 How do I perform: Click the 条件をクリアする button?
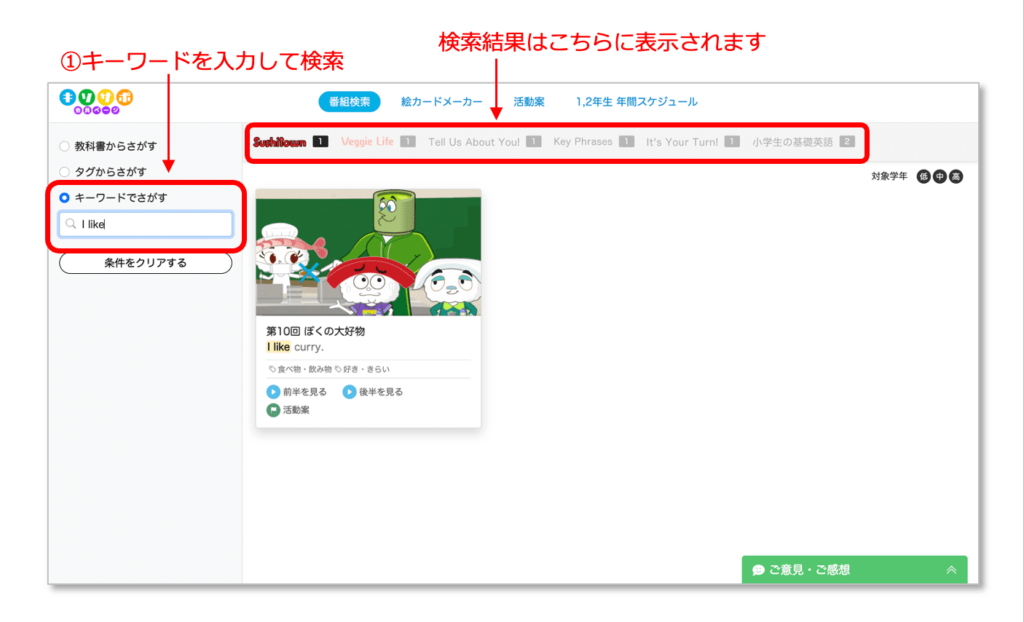[x=145, y=263]
